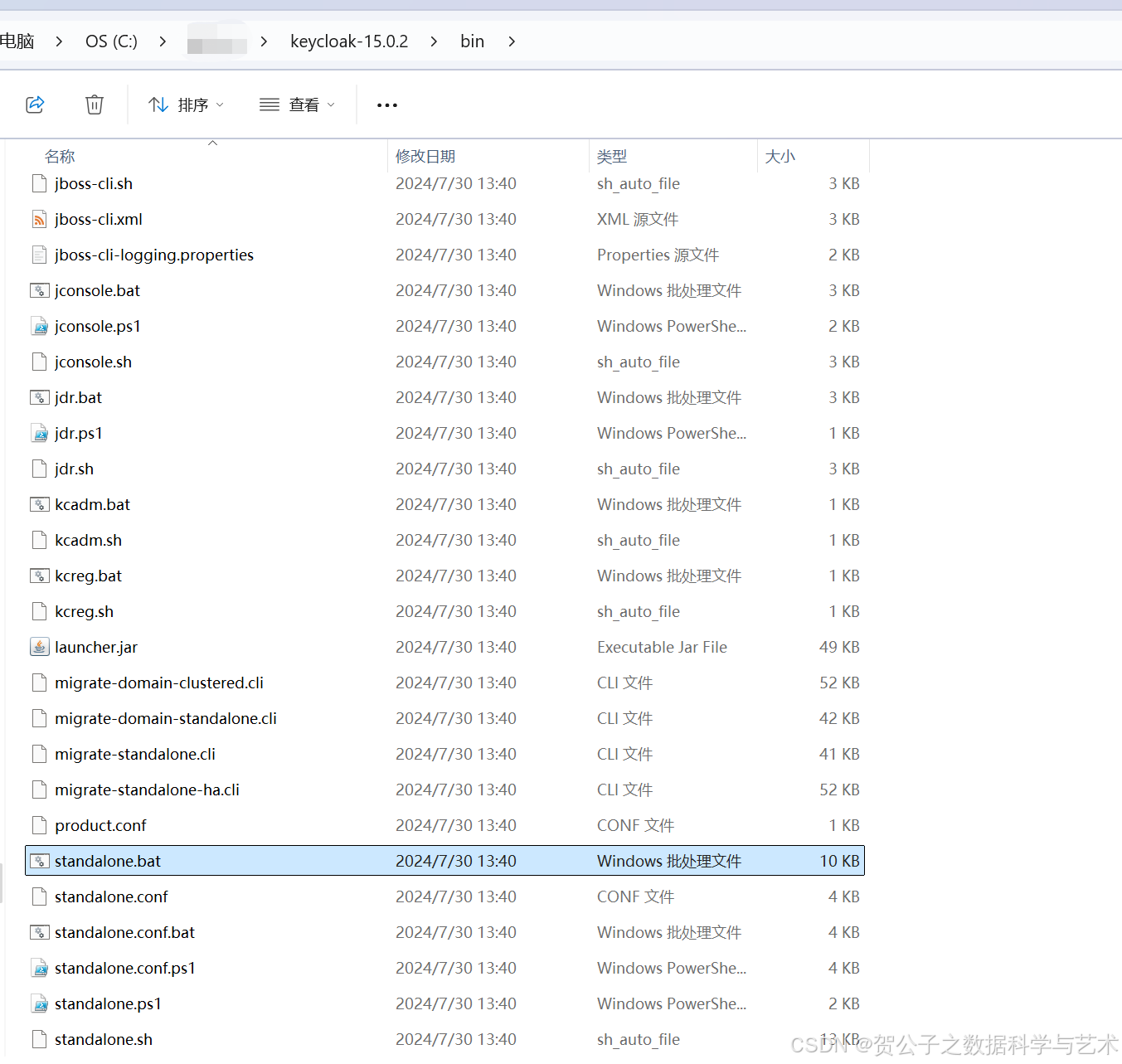The width and height of the screenshot is (1122, 1064).
Task: Select the launcher.jar Java icon
Action: [x=39, y=647]
